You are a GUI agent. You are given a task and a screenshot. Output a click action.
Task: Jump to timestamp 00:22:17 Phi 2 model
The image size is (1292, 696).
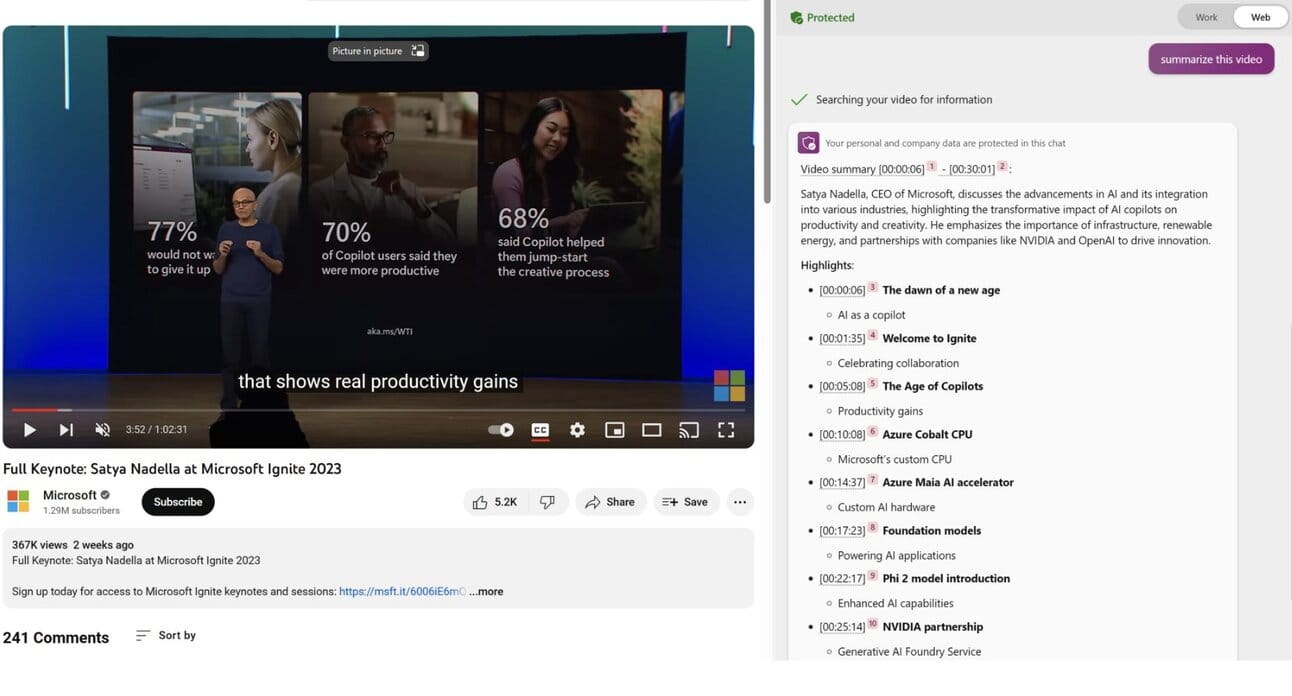pyautogui.click(x=842, y=578)
